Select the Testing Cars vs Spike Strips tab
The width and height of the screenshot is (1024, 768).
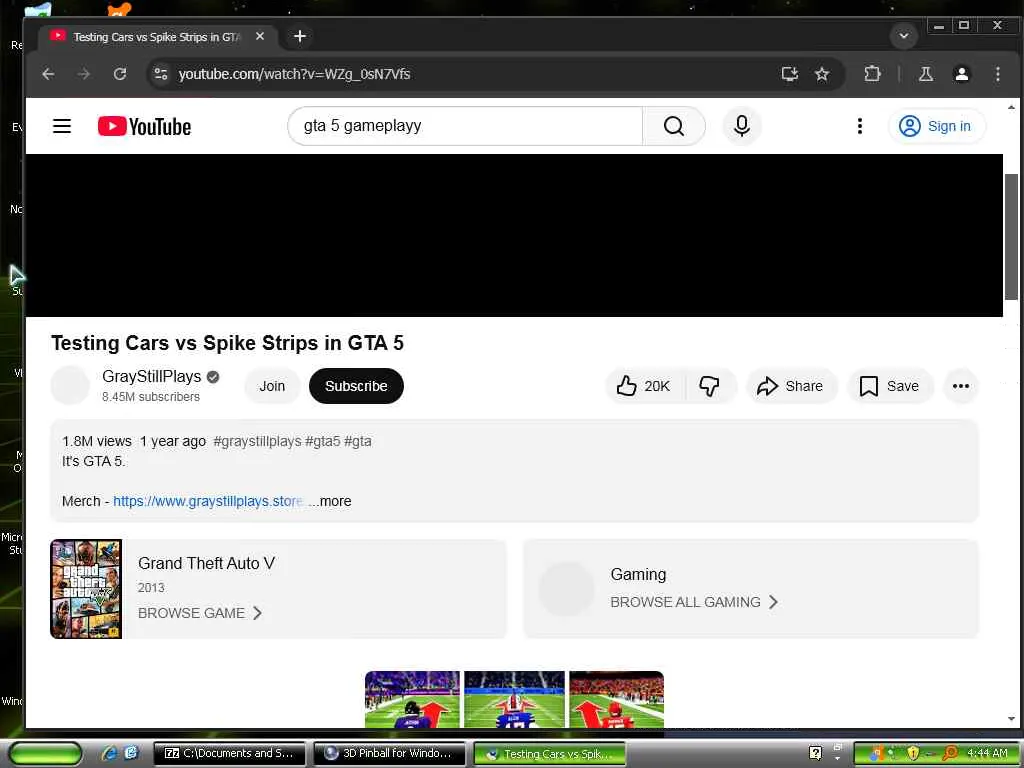157,37
